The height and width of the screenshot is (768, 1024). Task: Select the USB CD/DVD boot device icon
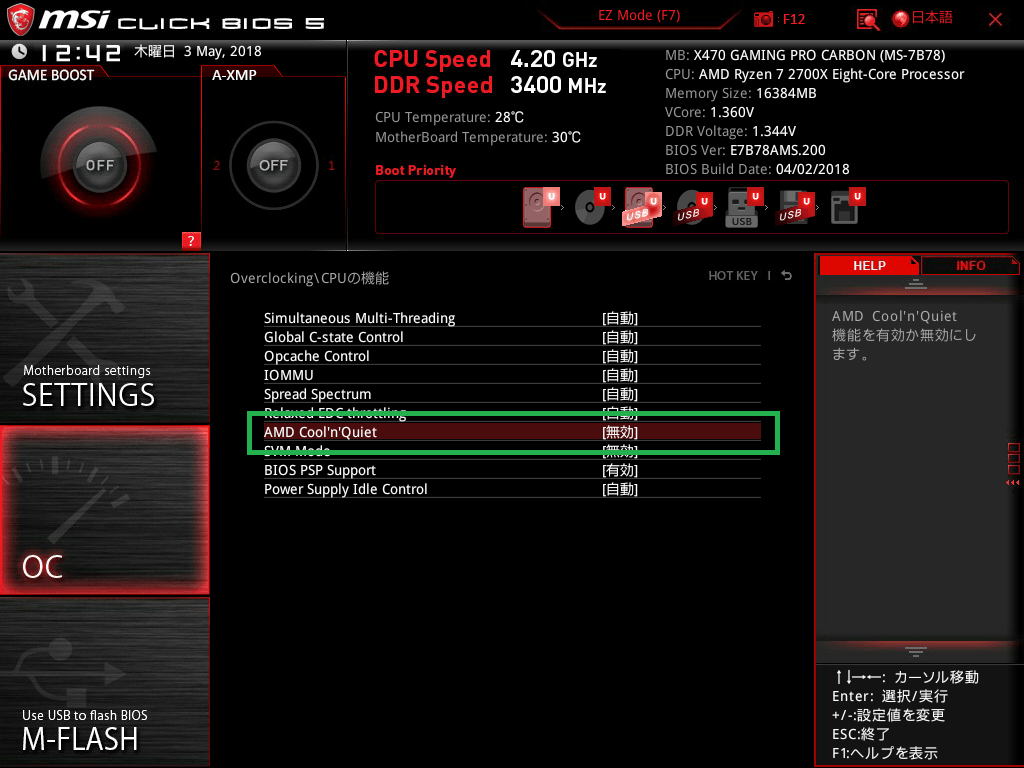(694, 208)
